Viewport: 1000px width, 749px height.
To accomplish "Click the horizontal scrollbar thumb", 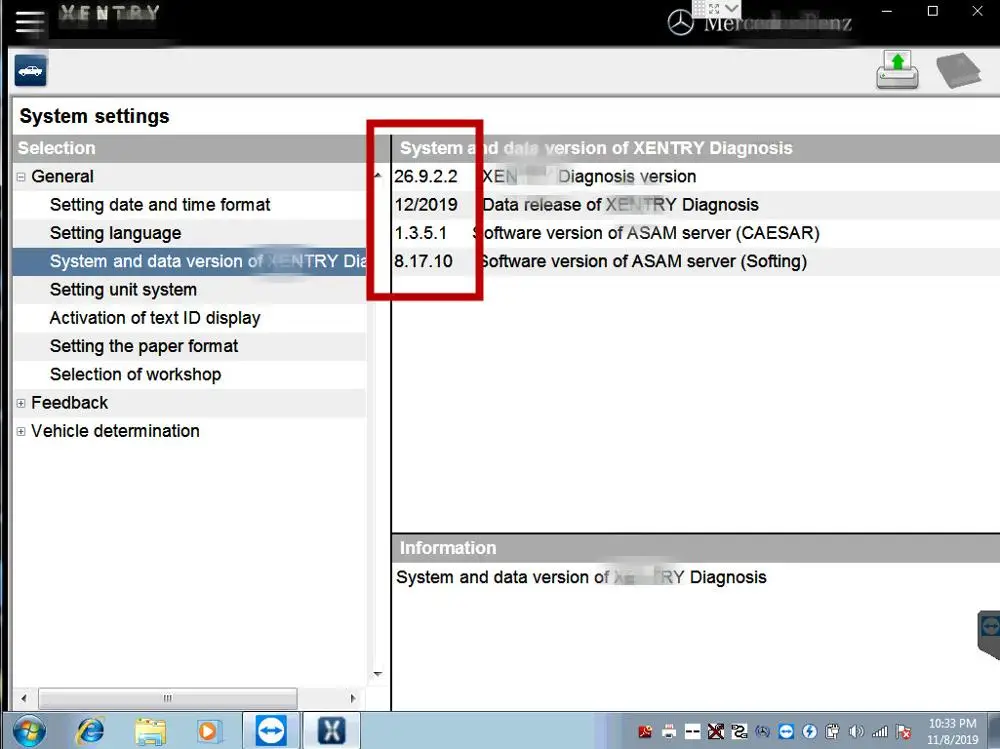I will (x=168, y=698).
